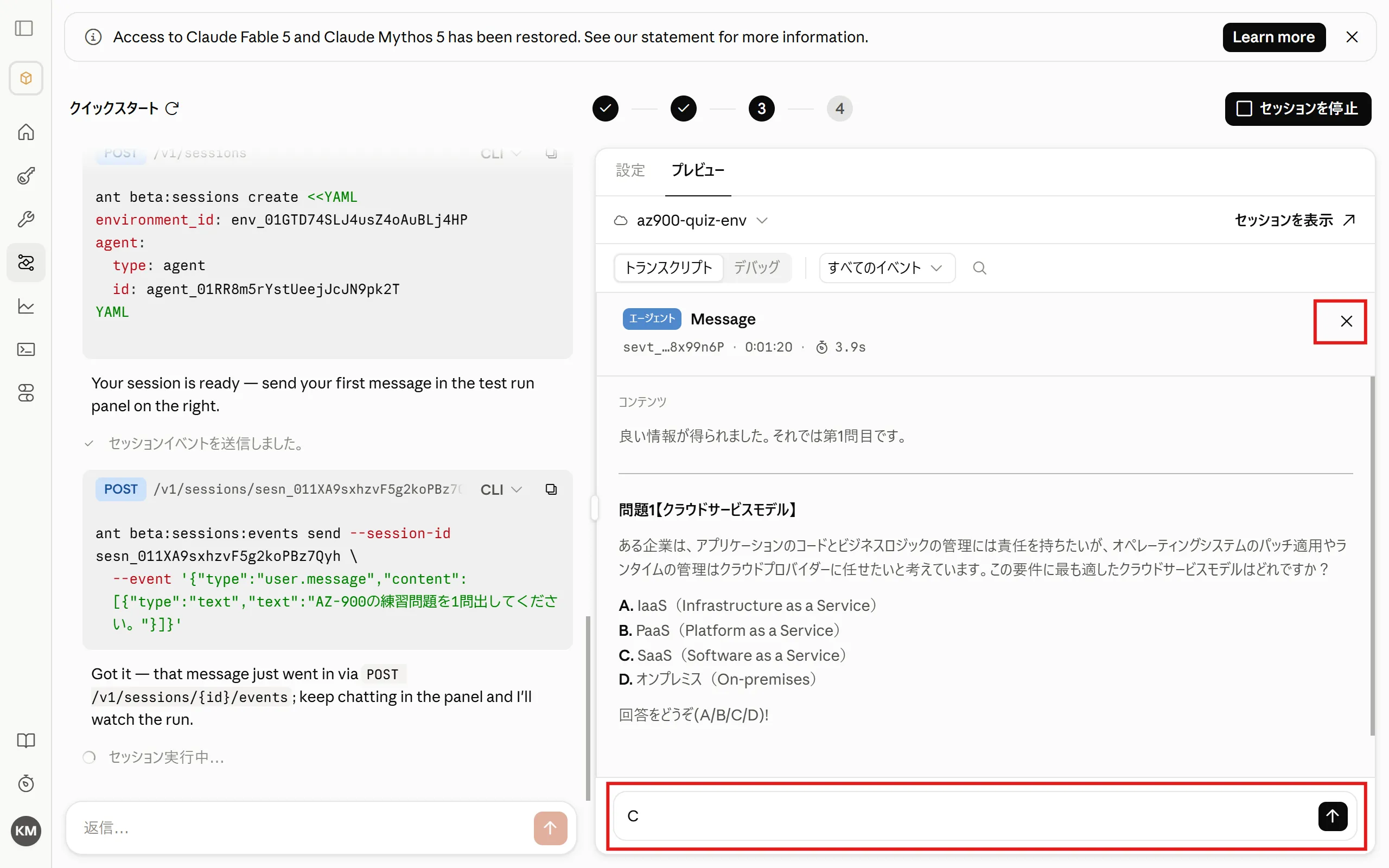Go to completed step two checkmark

pos(683,108)
